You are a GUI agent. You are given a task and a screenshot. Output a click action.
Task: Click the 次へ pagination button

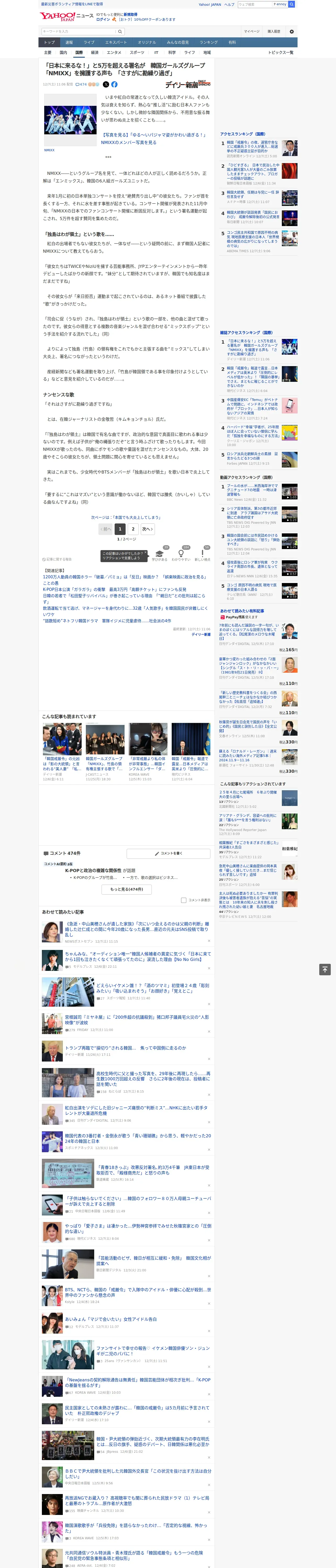coord(147,529)
